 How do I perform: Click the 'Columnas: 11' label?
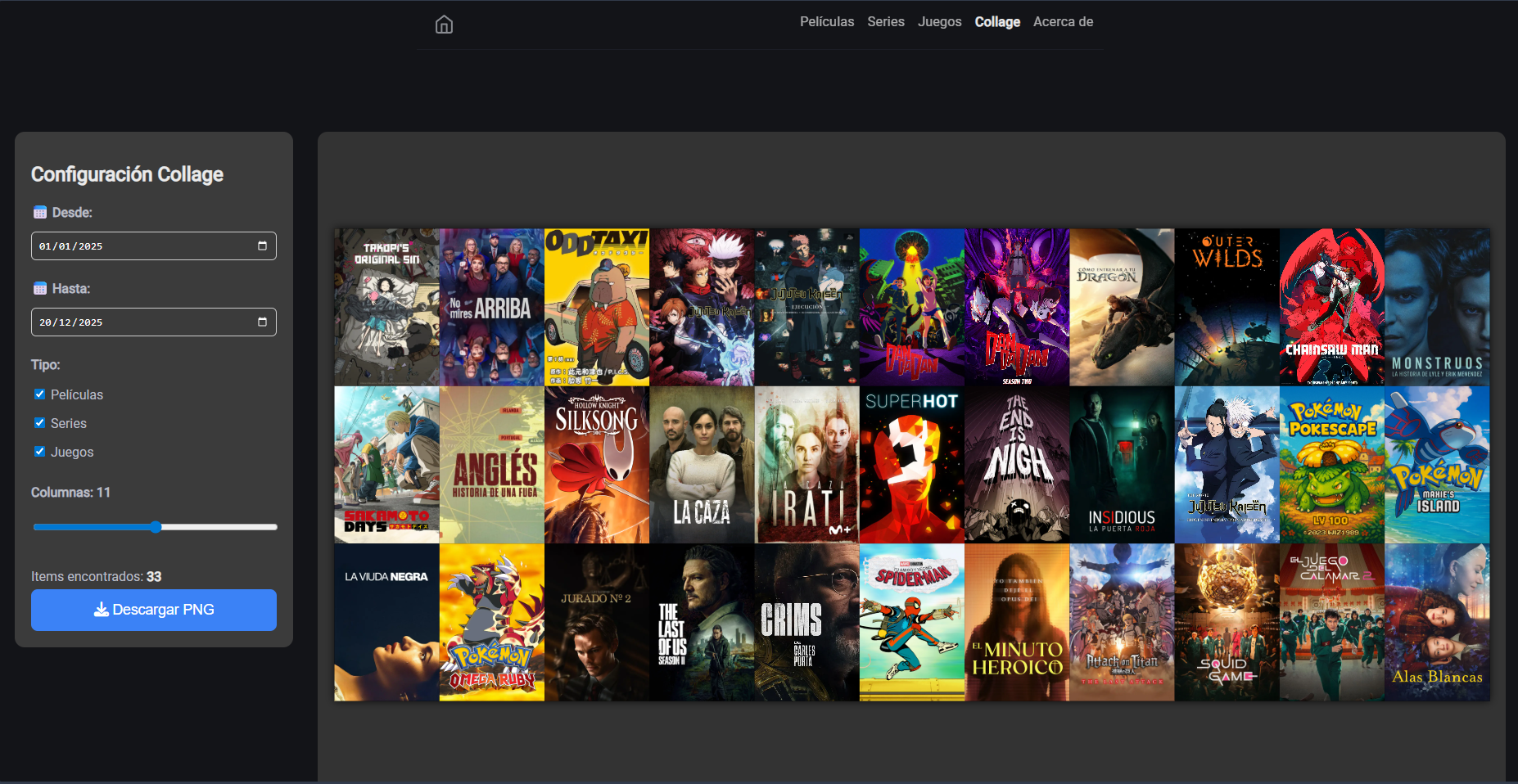pos(70,492)
